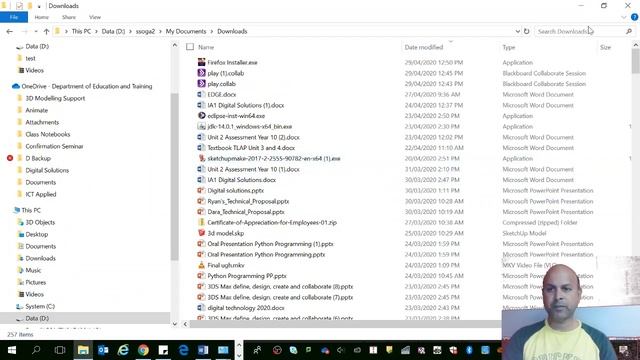Open taskbar search magnifier
This screenshot has height=360, width=640.
(x=36, y=350)
